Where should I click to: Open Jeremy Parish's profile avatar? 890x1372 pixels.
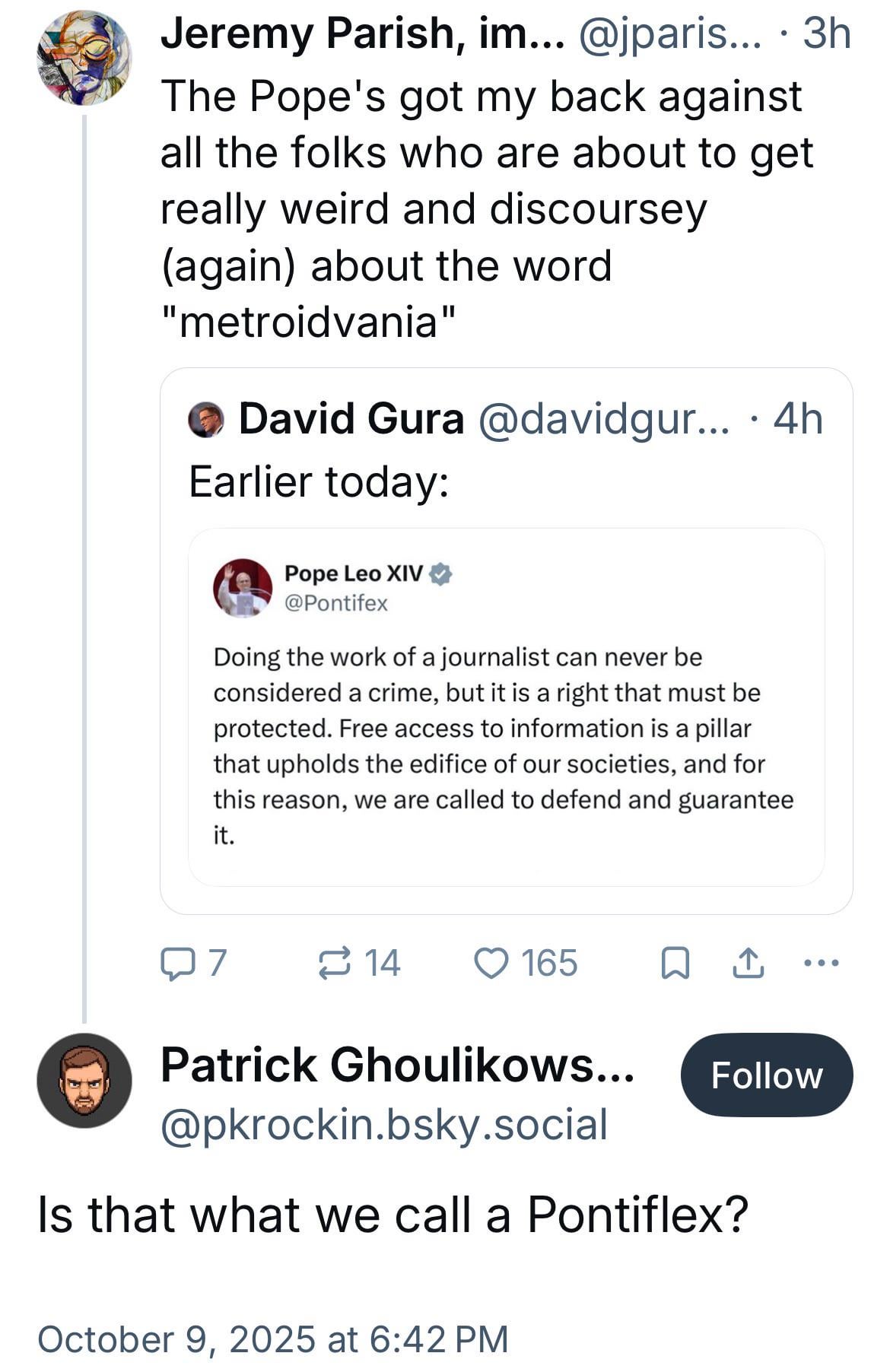[x=84, y=58]
